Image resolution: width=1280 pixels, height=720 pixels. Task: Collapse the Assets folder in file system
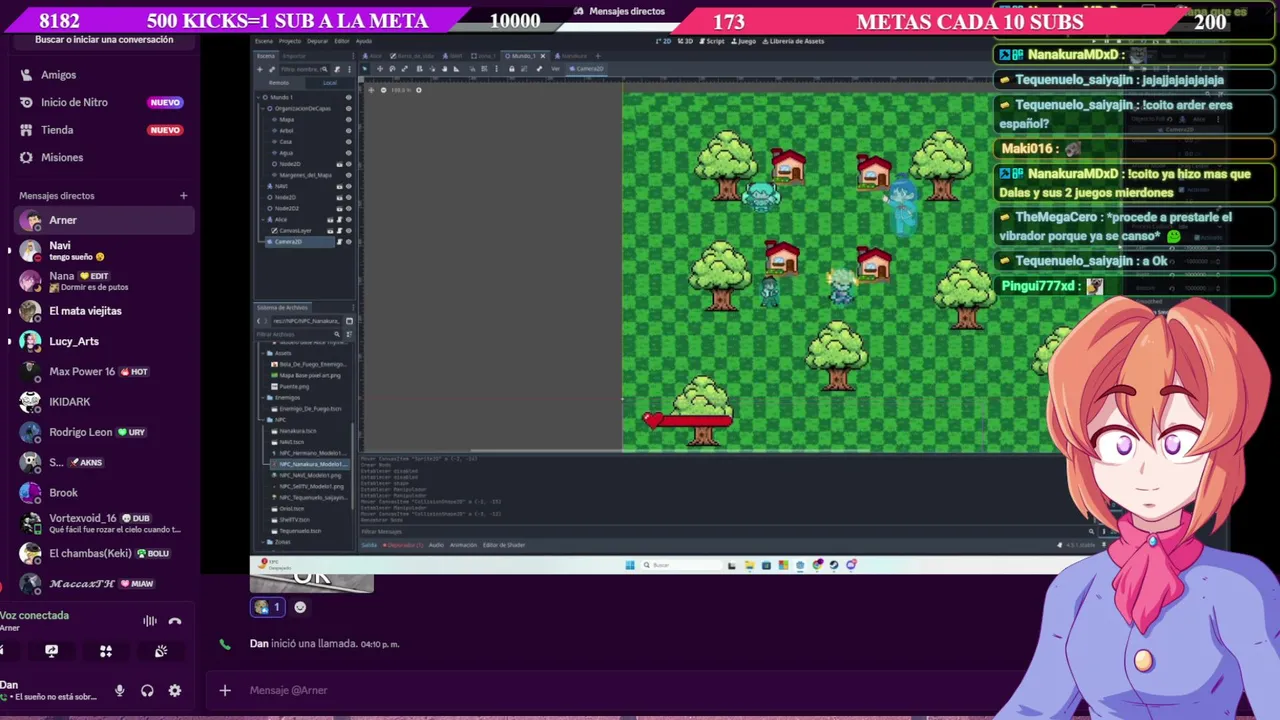pyautogui.click(x=263, y=353)
